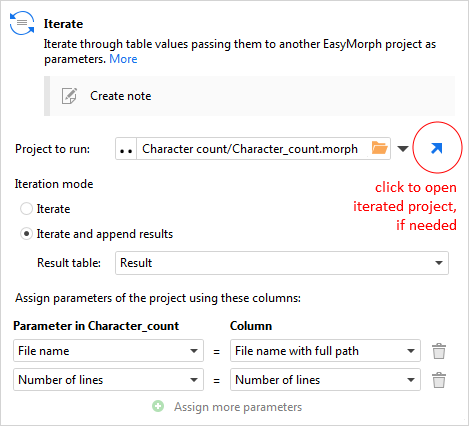Image resolution: width=469 pixels, height=426 pixels.
Task: Click Assign more parameters
Action: tap(238, 407)
